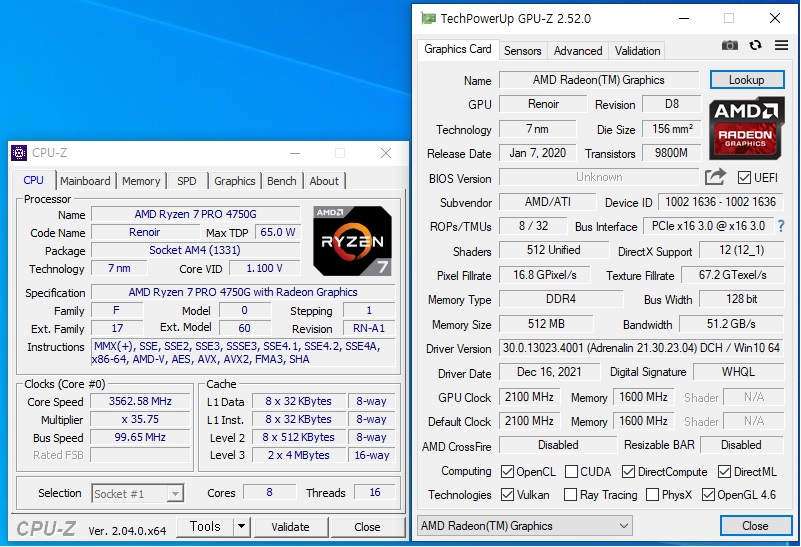Click the Transistors value 9800M
The height and width of the screenshot is (547, 801).
(671, 153)
